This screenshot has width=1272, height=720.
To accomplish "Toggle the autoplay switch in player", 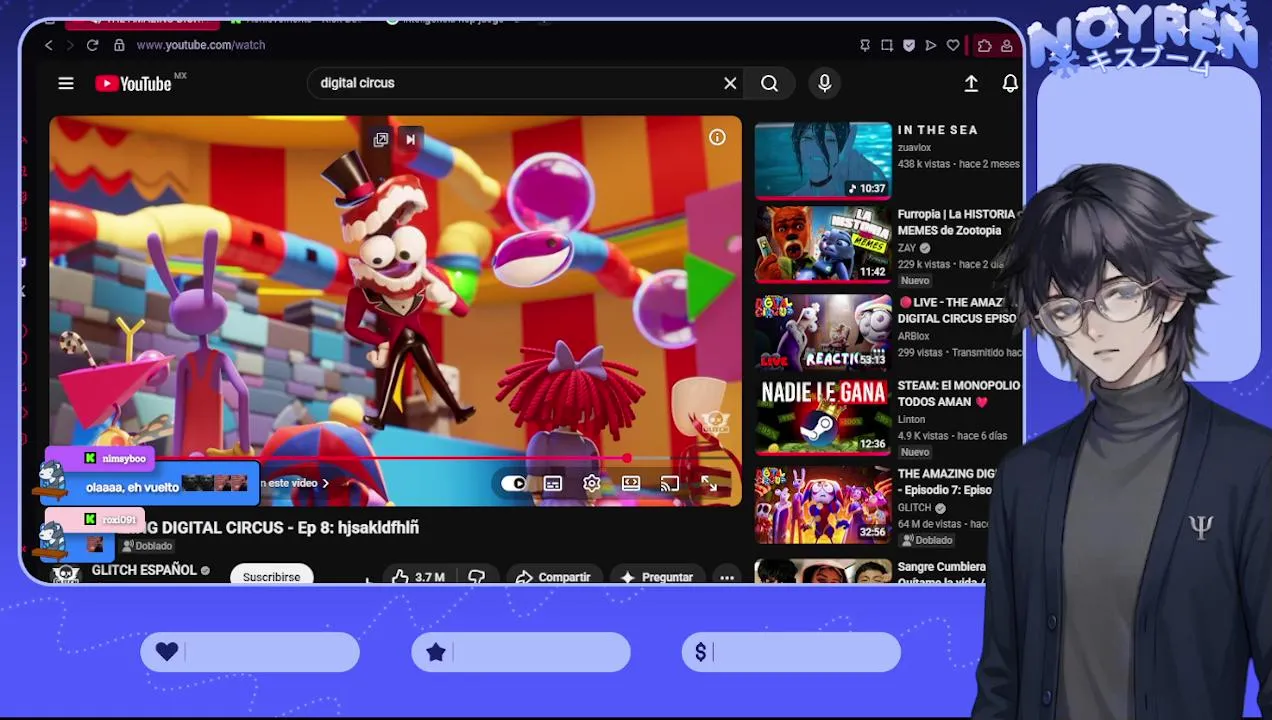I will [514, 484].
